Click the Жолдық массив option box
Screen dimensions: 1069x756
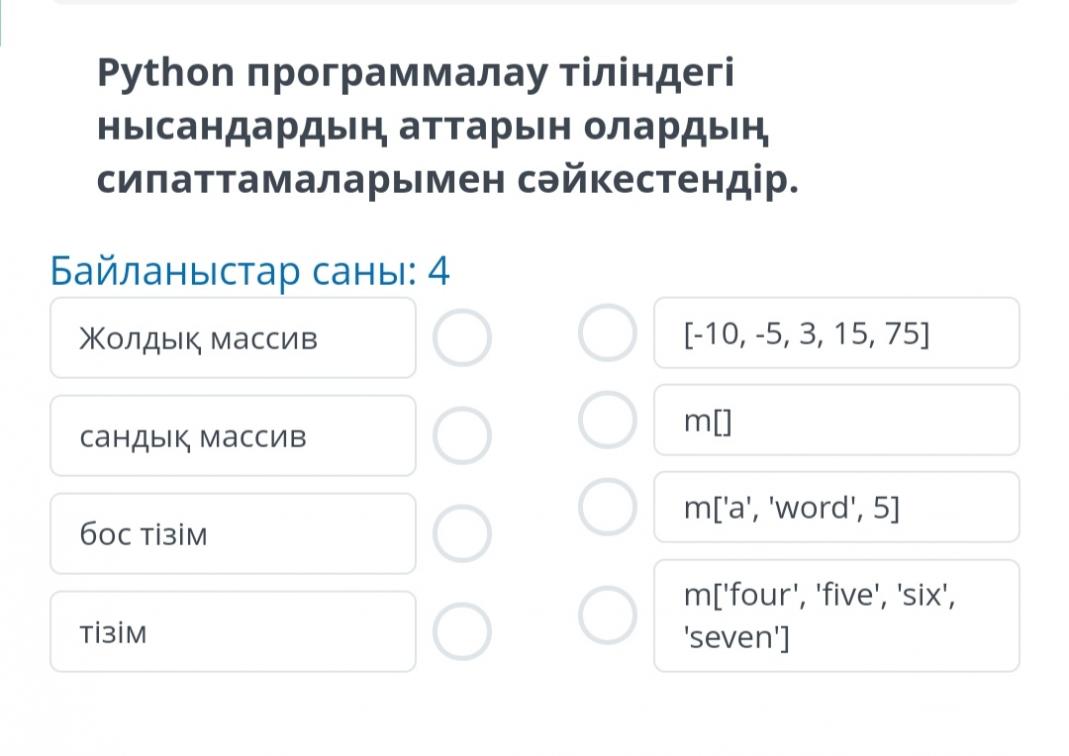[233, 338]
